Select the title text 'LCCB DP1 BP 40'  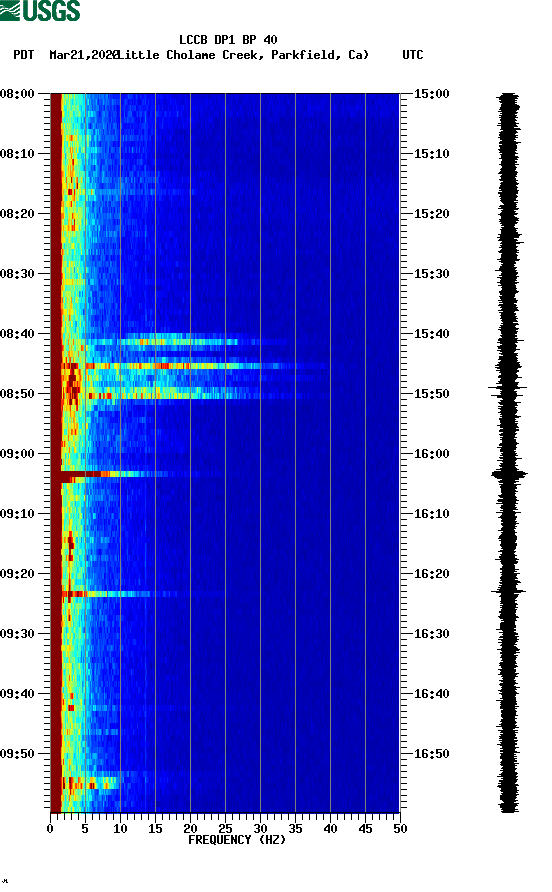point(228,40)
